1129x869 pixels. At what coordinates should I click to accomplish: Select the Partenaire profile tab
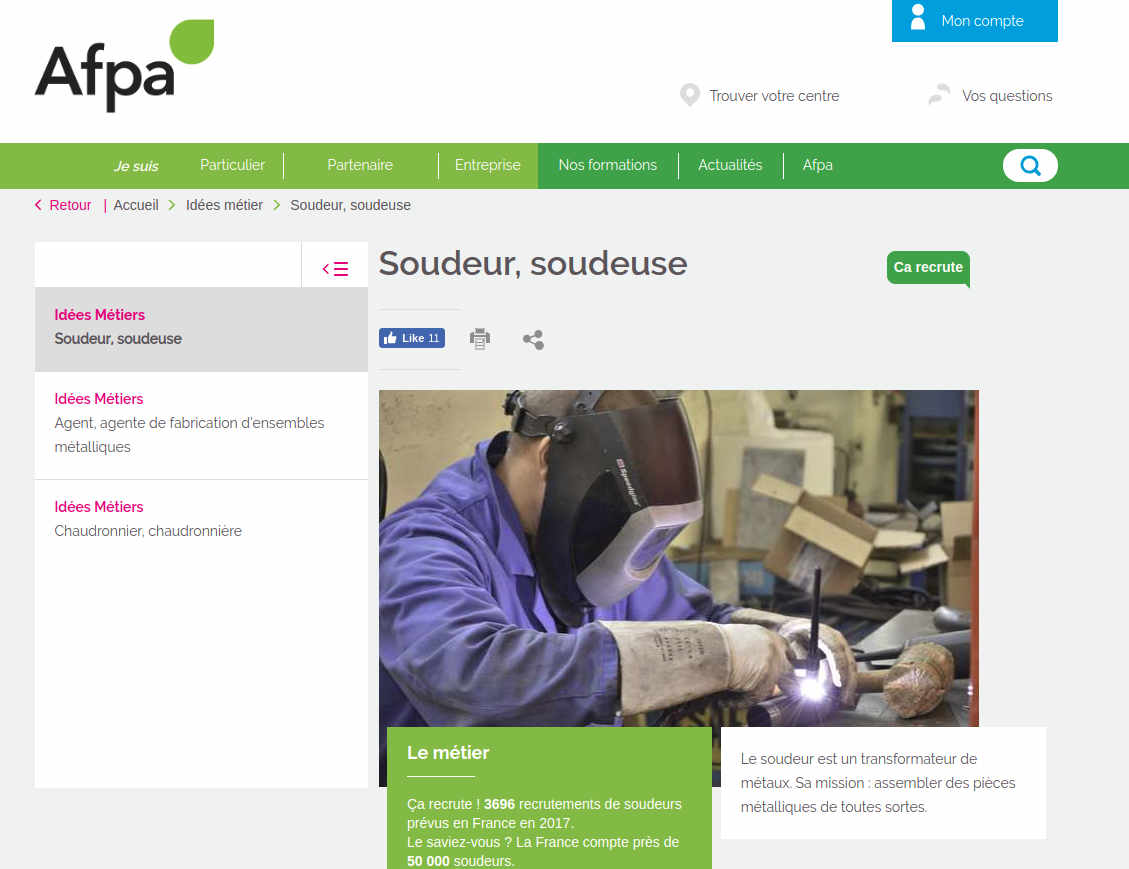360,165
